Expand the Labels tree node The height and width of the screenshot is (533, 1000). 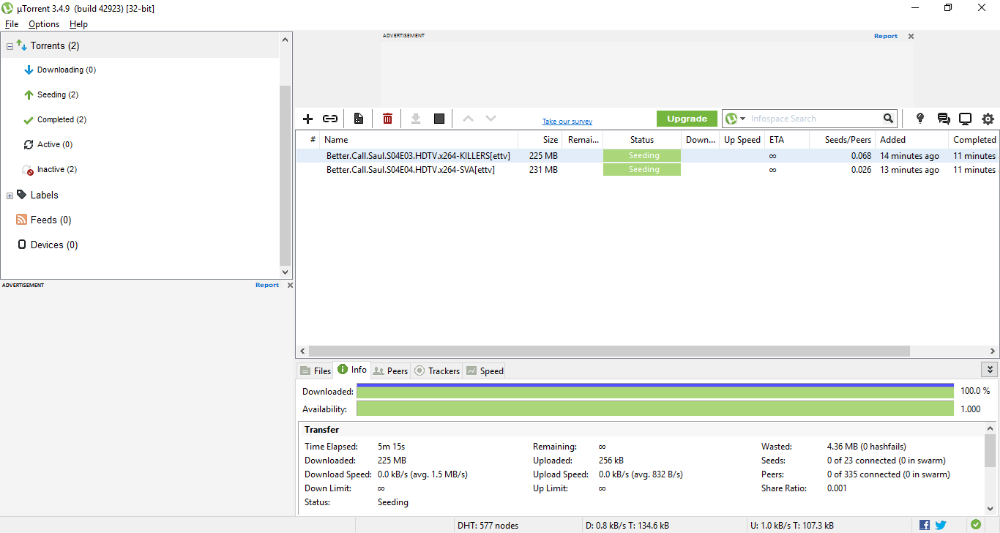pos(10,196)
